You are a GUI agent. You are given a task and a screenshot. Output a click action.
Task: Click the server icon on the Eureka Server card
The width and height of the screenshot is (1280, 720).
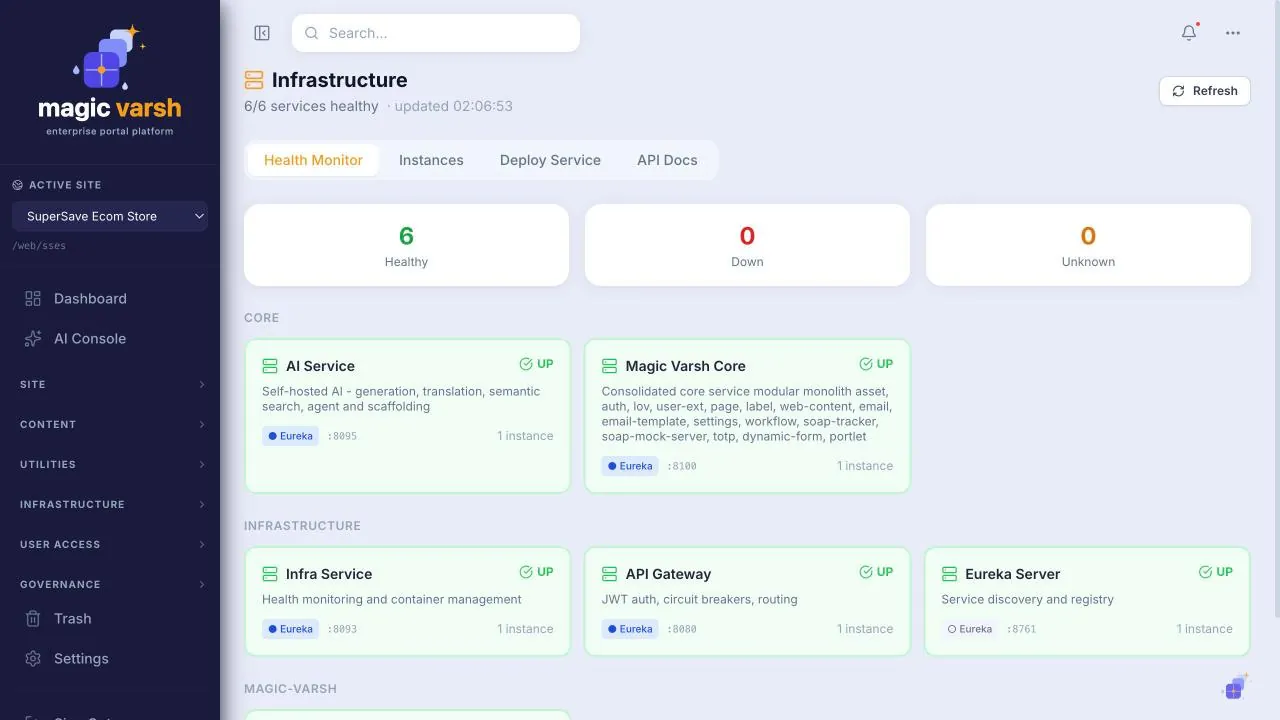pyautogui.click(x=949, y=574)
